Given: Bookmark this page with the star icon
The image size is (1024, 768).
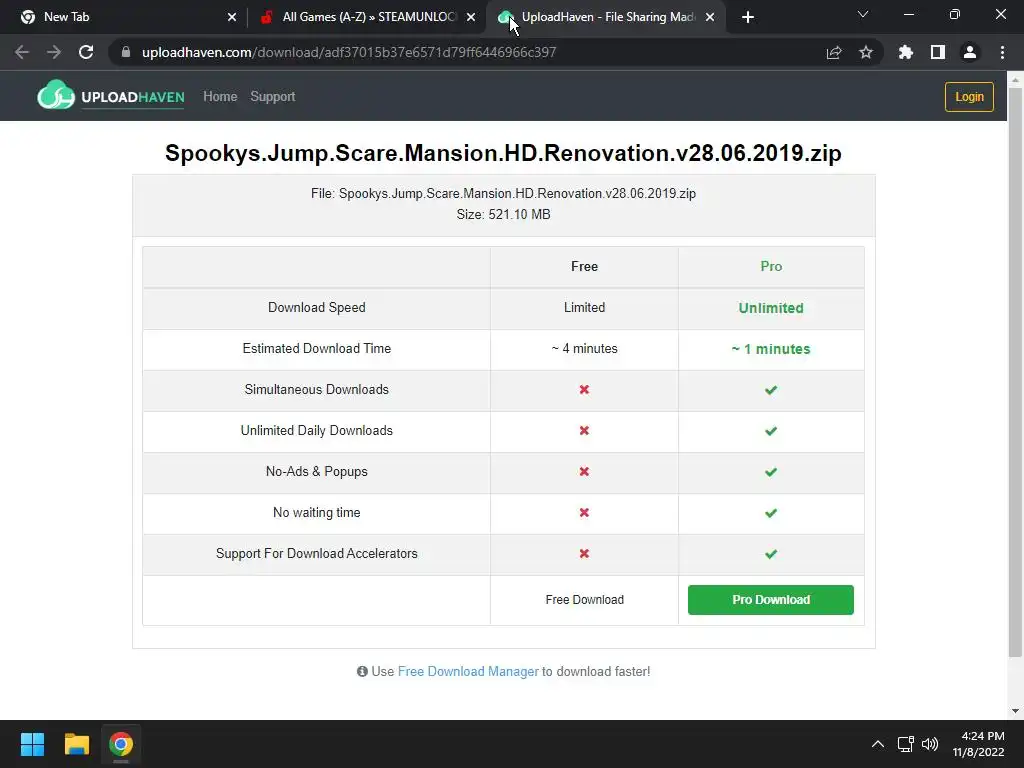Looking at the screenshot, I should (866, 52).
